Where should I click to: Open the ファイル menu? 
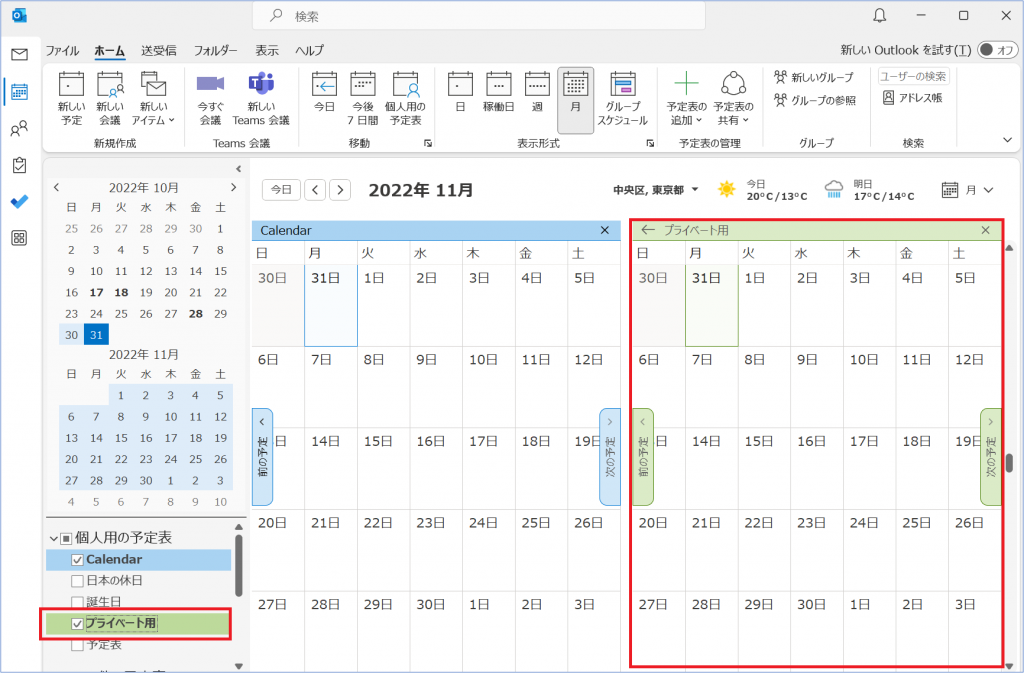pyautogui.click(x=62, y=50)
